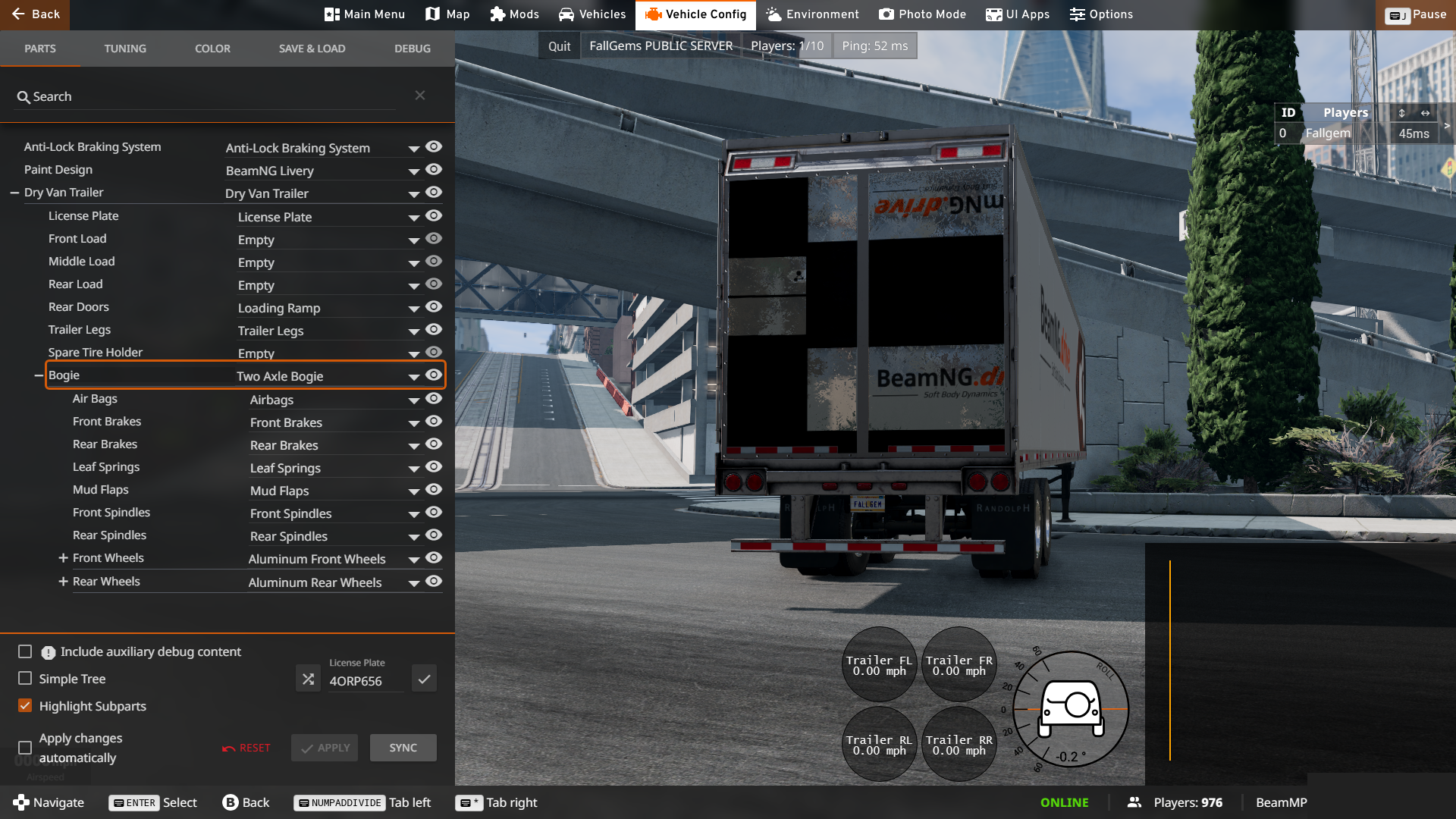Open the Environment menu
The width and height of the screenshot is (1456, 819).
(812, 14)
